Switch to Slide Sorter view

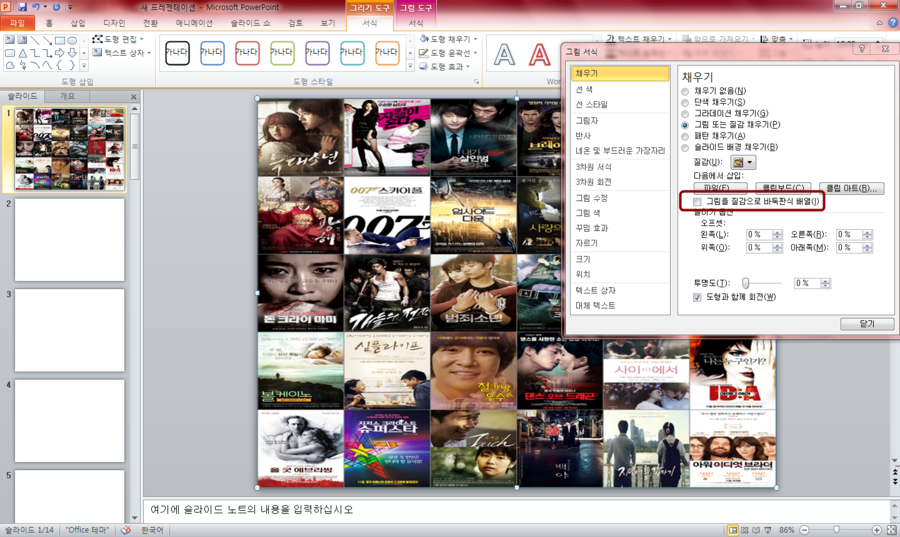[x=744, y=530]
